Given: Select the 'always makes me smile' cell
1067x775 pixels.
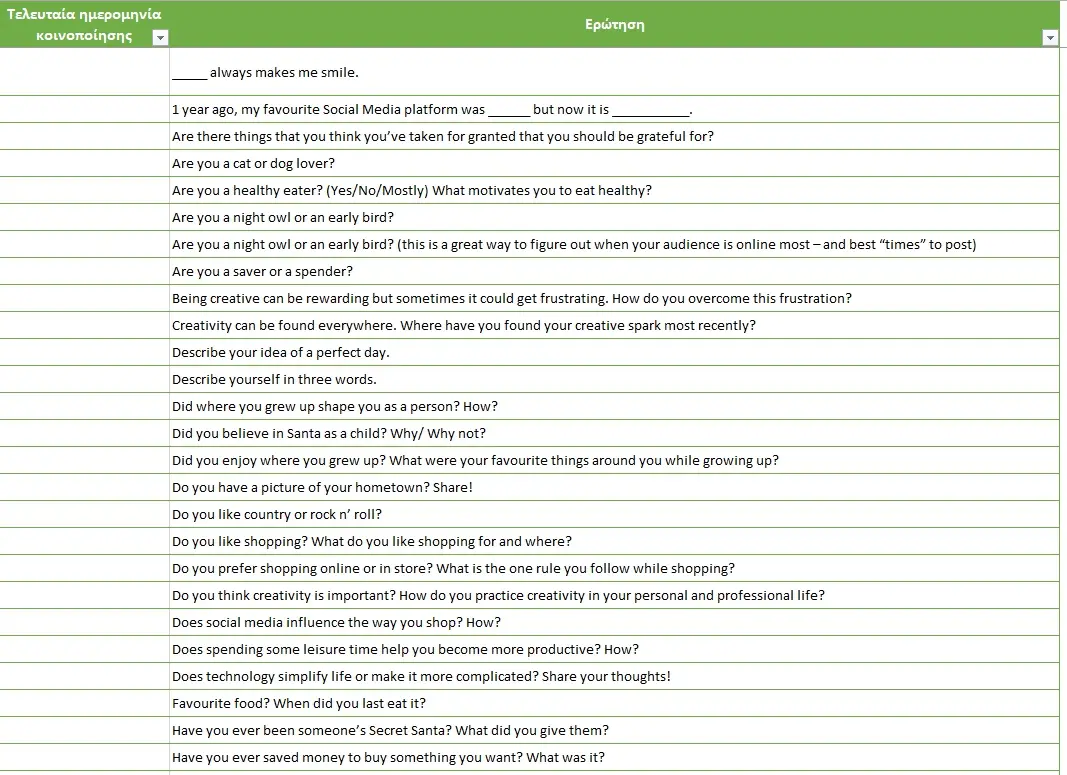Looking at the screenshot, I should tap(614, 72).
